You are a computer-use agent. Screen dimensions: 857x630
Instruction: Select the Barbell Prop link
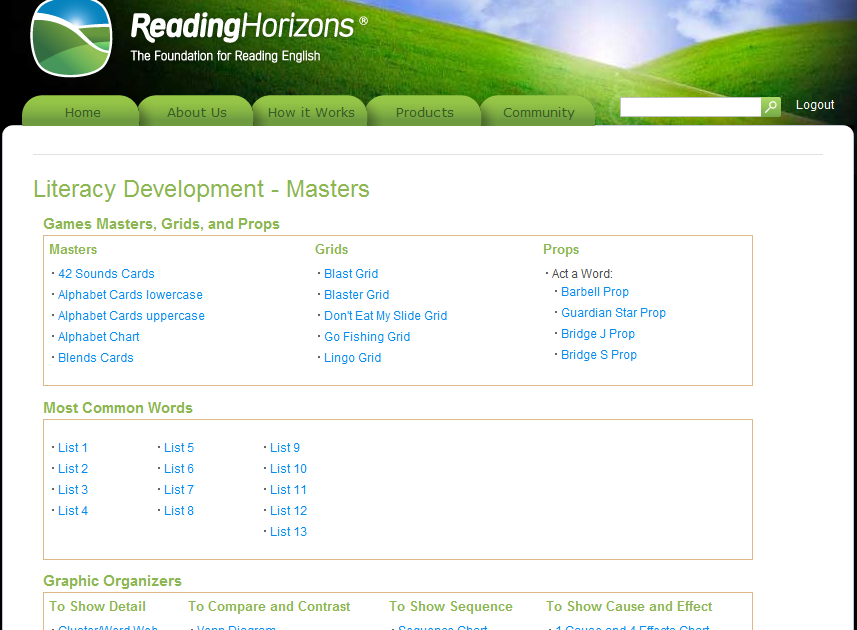[595, 291]
